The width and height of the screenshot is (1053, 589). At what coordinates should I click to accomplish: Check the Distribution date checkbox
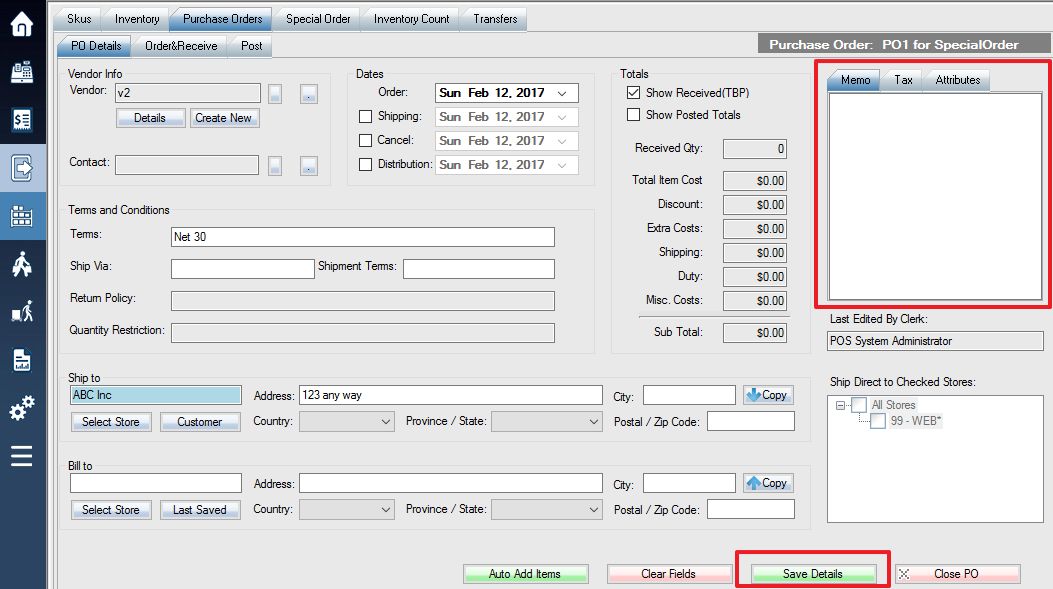point(365,165)
